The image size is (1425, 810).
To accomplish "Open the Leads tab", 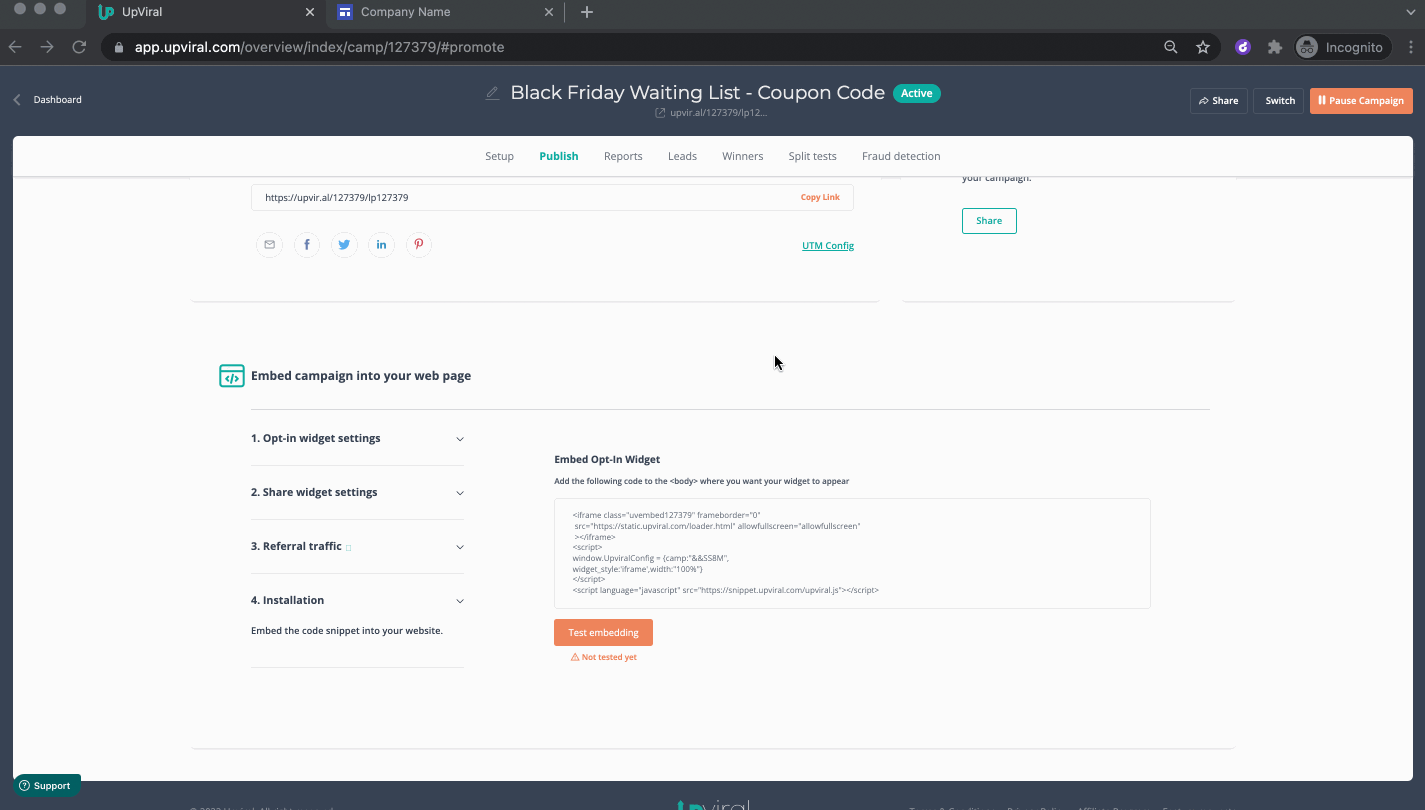I will [x=682, y=156].
